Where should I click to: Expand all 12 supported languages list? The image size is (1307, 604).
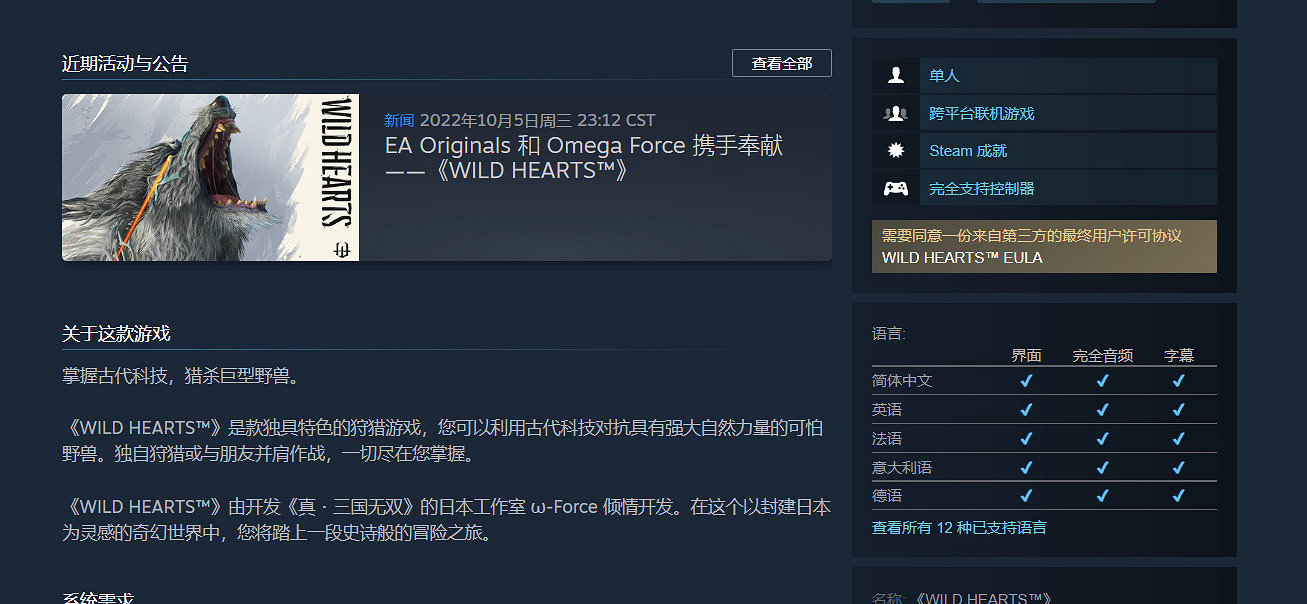pos(958,527)
